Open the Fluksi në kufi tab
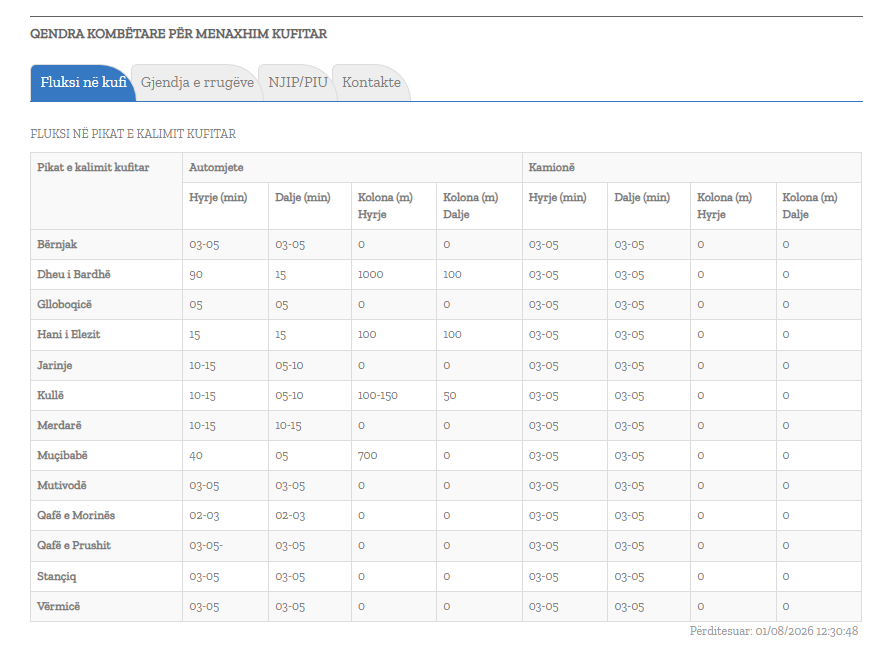Screen dimensions: 896x655 click(83, 82)
